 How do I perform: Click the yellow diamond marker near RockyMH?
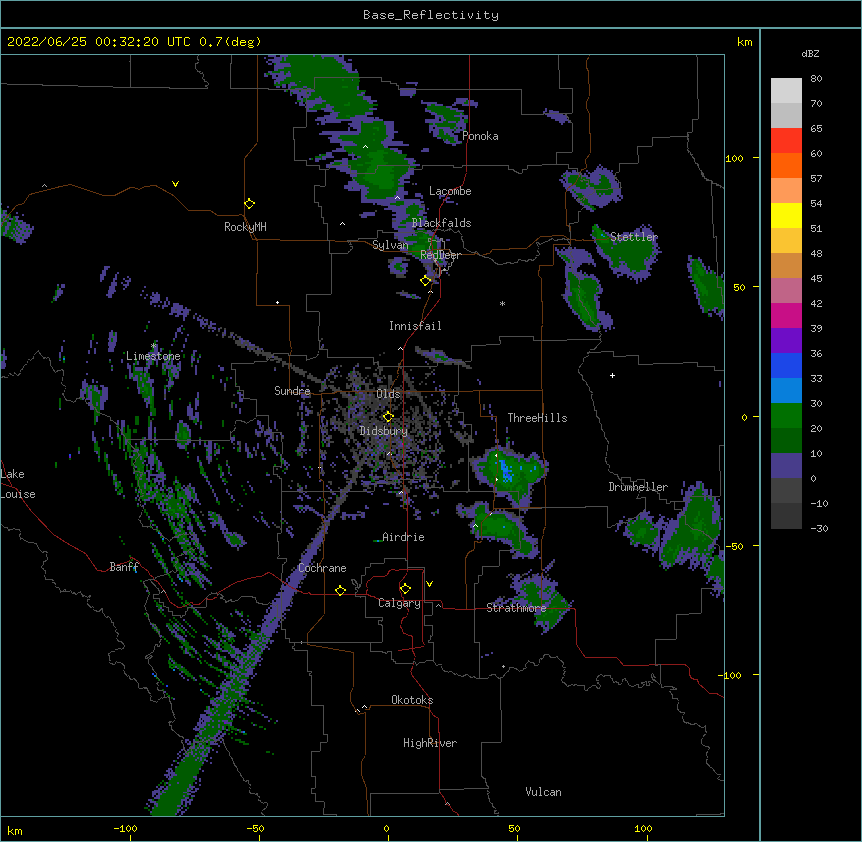coord(249,204)
